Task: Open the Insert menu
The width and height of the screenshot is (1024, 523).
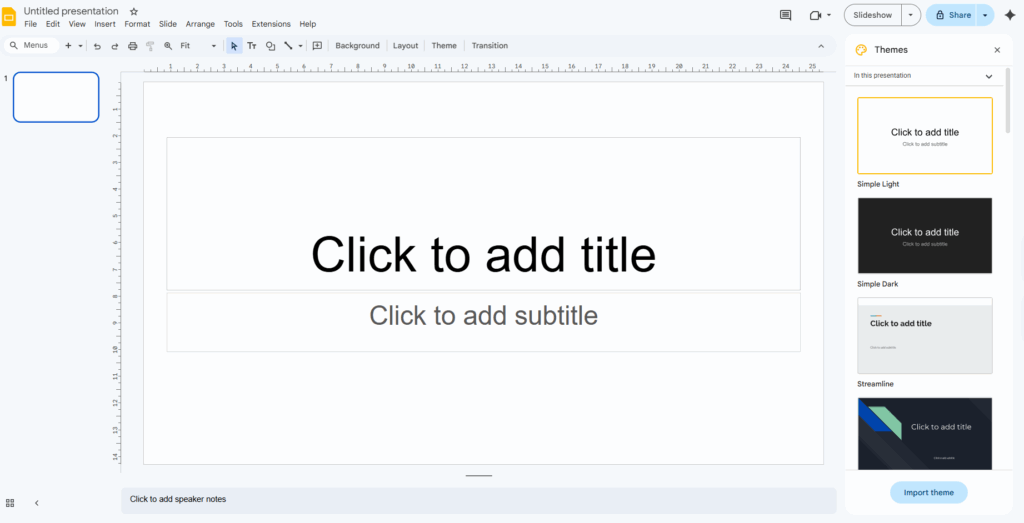Action: click(x=105, y=24)
